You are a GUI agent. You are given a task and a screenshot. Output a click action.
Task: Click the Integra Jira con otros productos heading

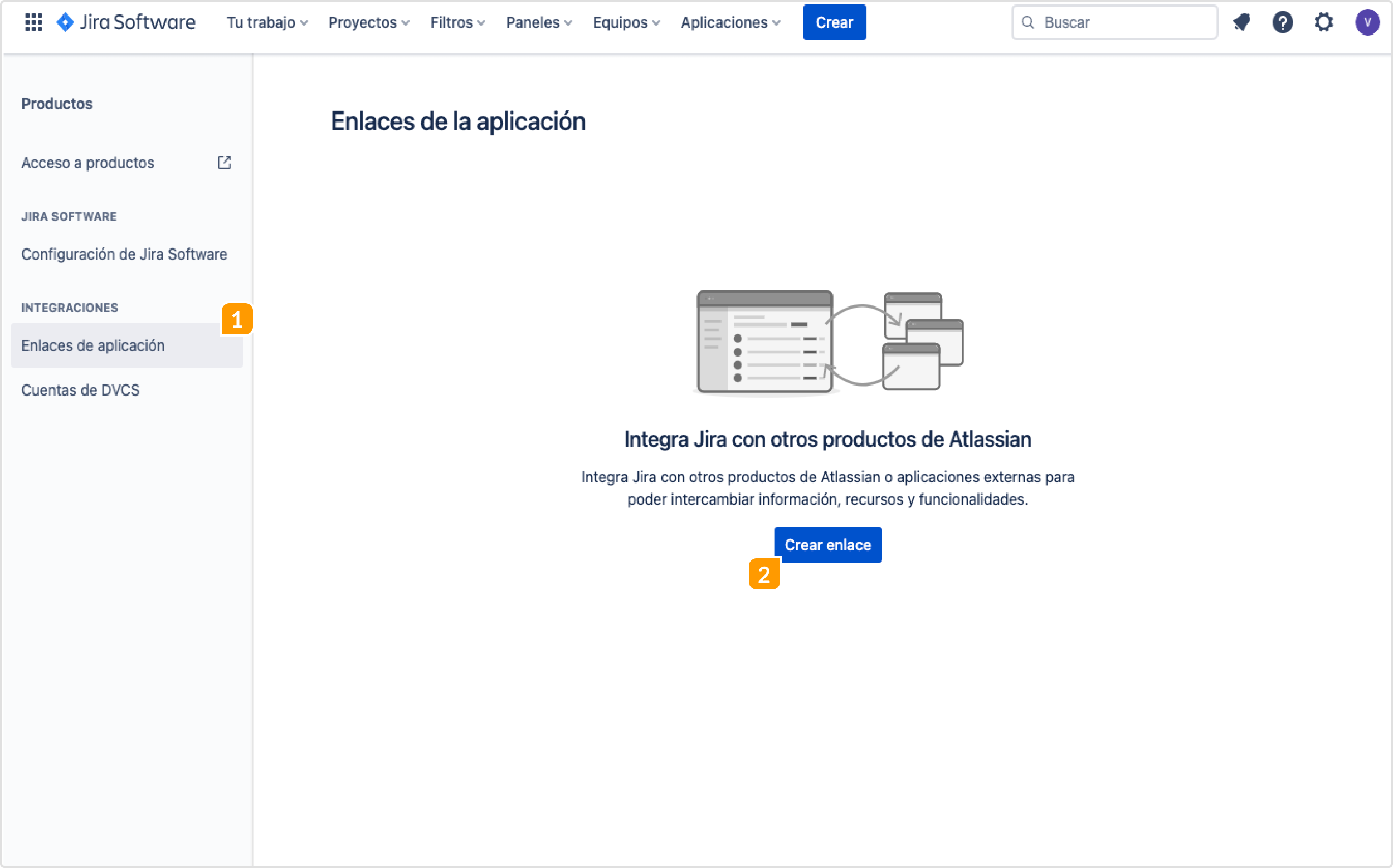pyautogui.click(x=827, y=439)
